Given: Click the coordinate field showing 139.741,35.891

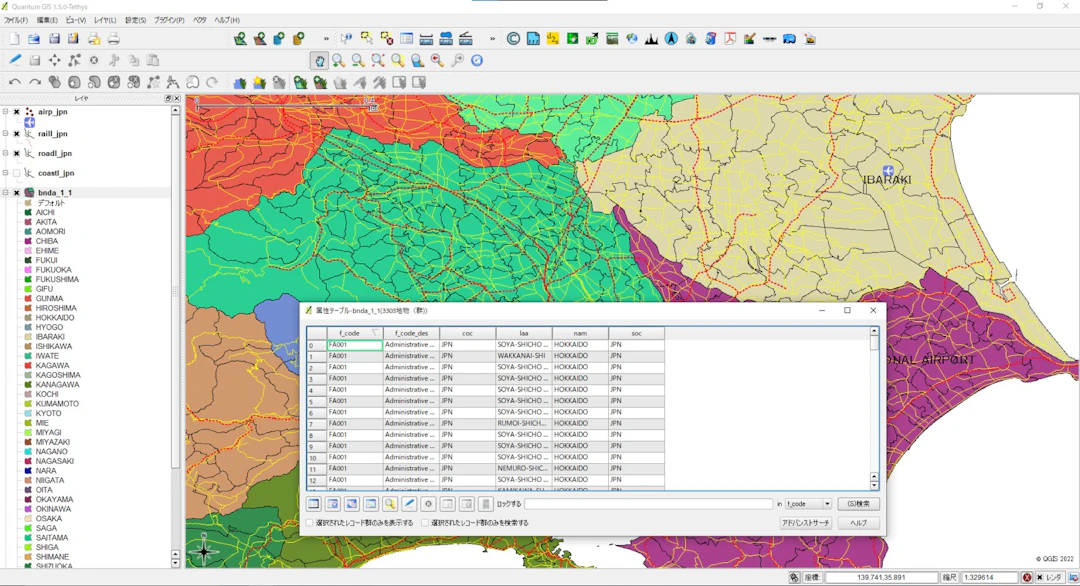Looking at the screenshot, I should click(x=881, y=578).
